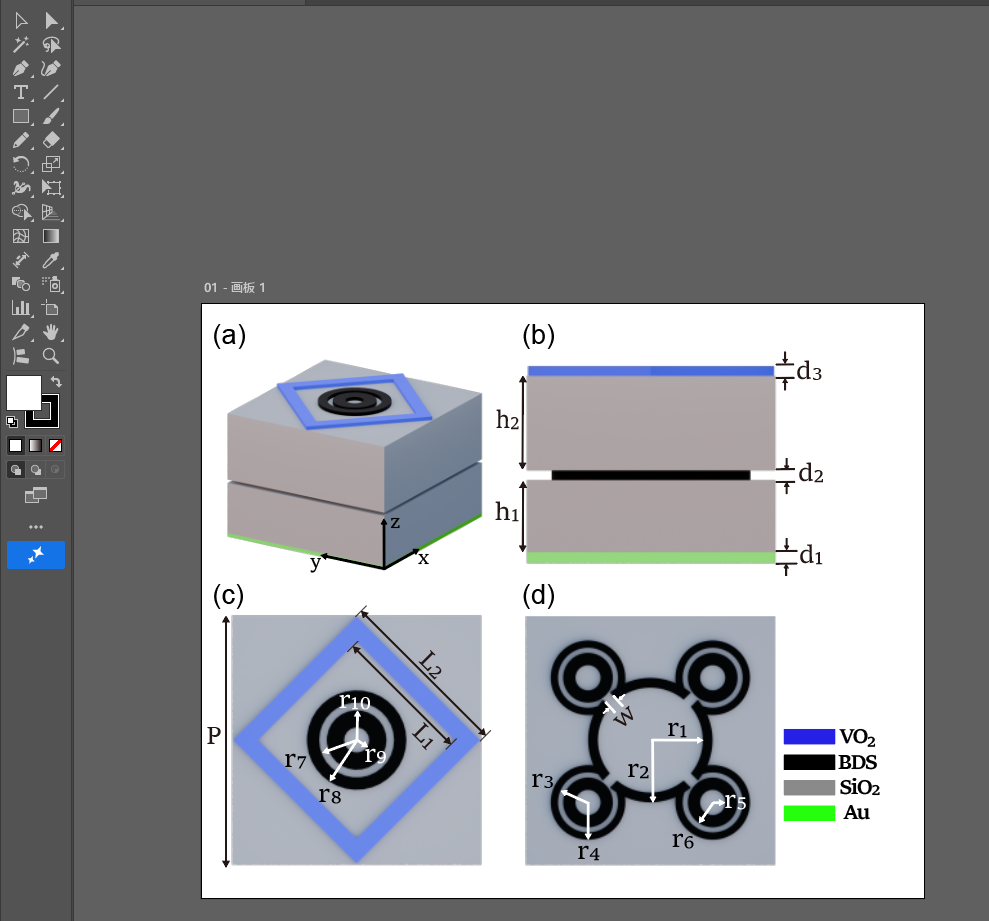Screen dimensions: 989x921
Task: Select the Direct Selection tool
Action: [x=51, y=21]
